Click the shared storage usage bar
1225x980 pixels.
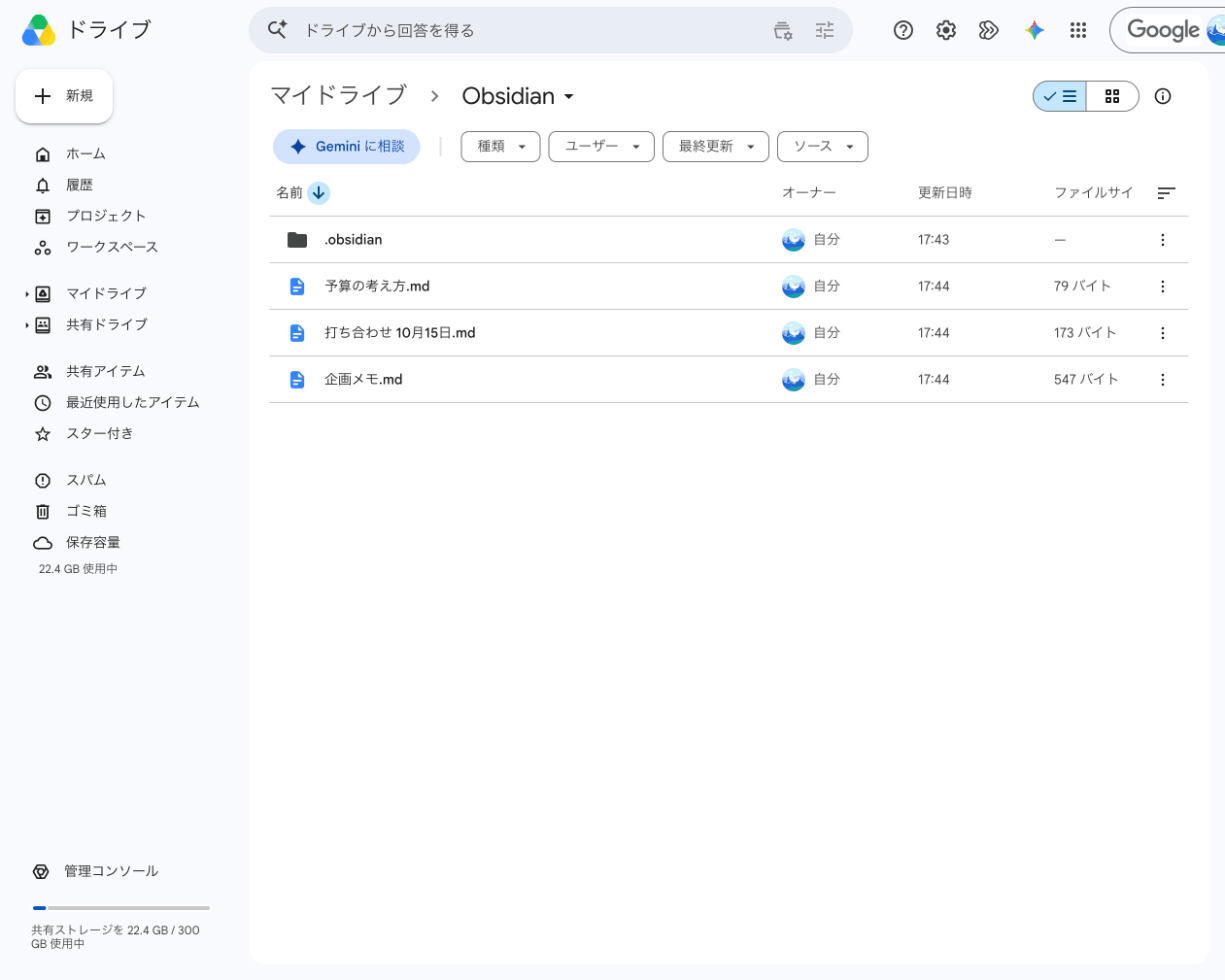pyautogui.click(x=121, y=908)
